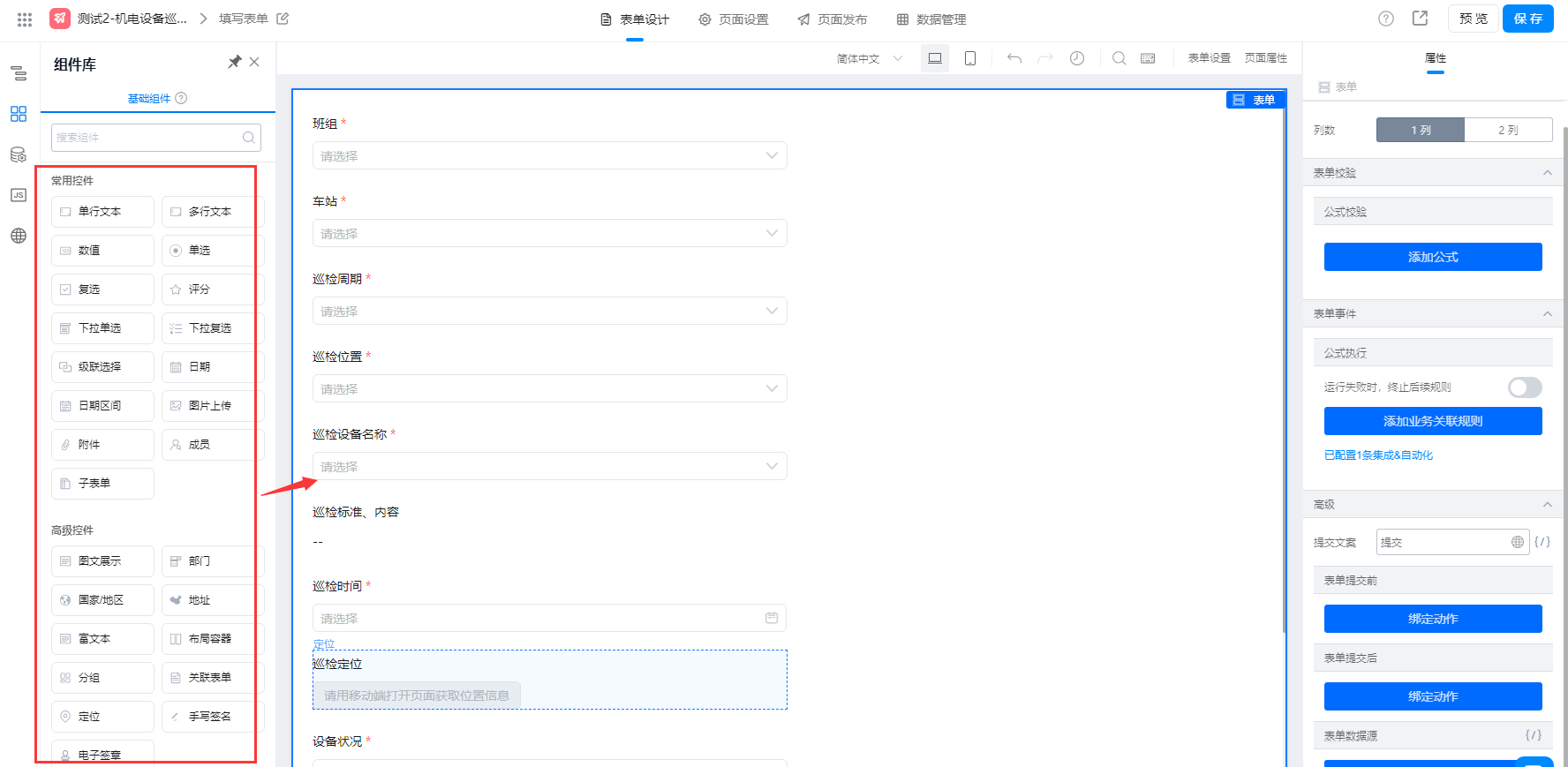
Task: Select the 1 列 column layout
Action: click(x=1421, y=130)
